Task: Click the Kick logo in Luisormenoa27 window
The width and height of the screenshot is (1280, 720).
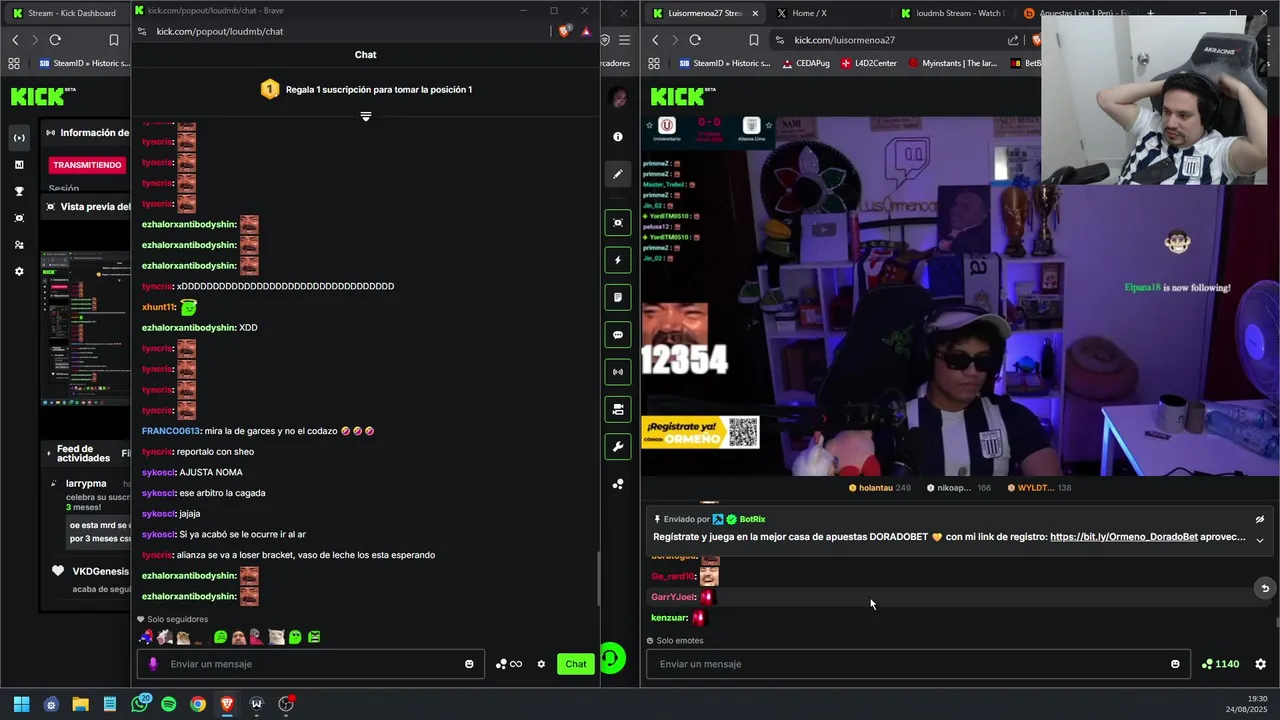Action: 683,96
